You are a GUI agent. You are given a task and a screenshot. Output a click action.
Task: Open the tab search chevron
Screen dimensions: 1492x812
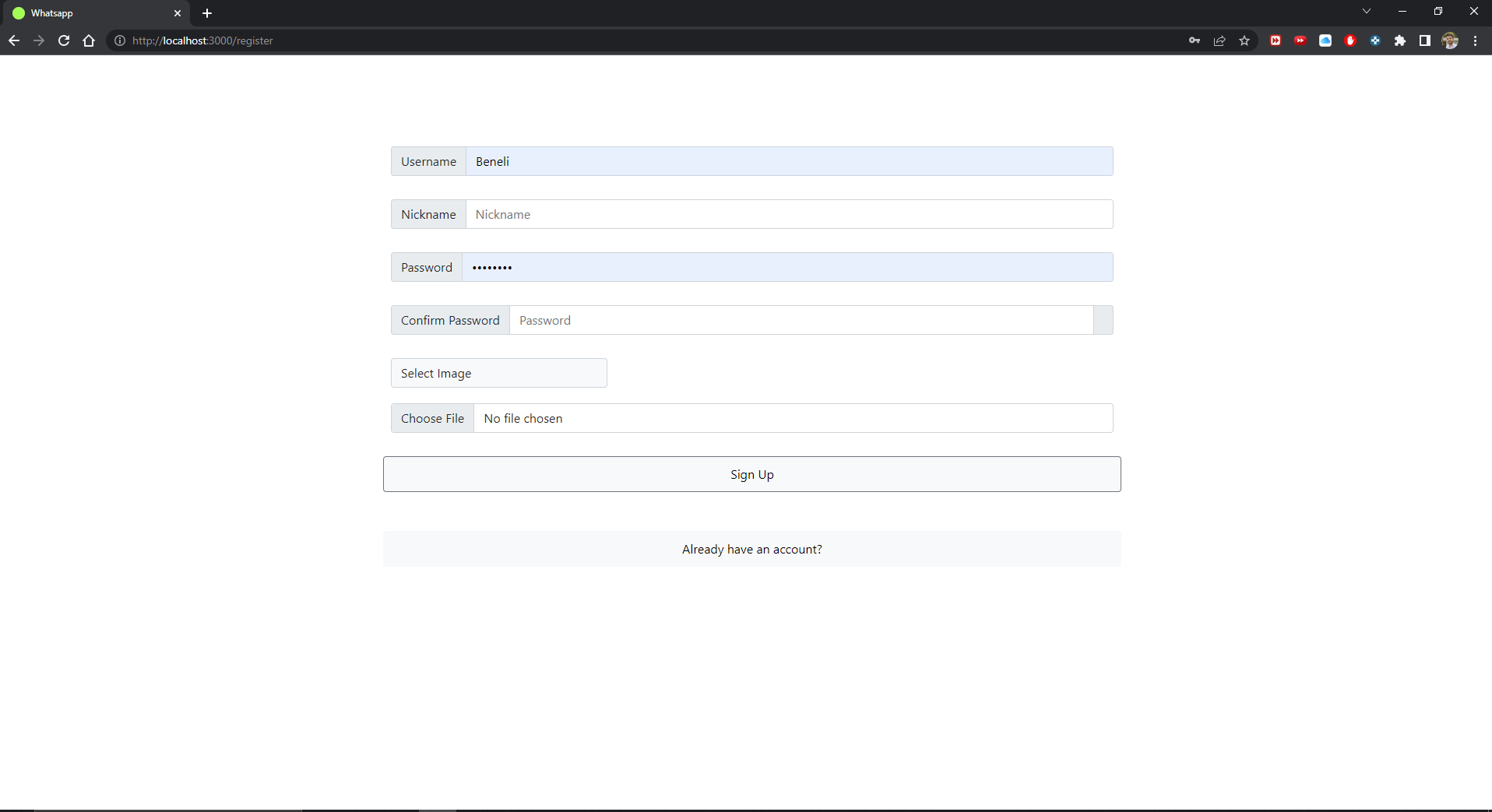[x=1367, y=11]
